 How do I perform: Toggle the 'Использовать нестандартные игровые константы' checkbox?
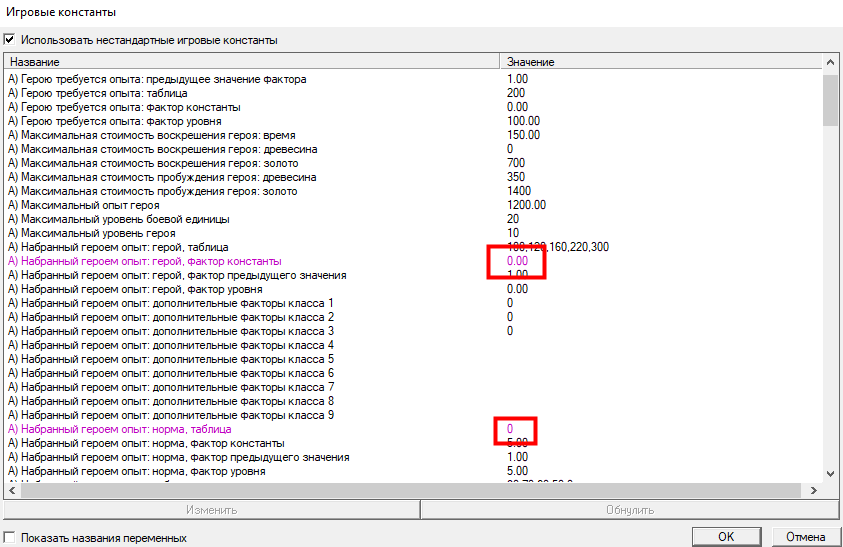click(9, 40)
